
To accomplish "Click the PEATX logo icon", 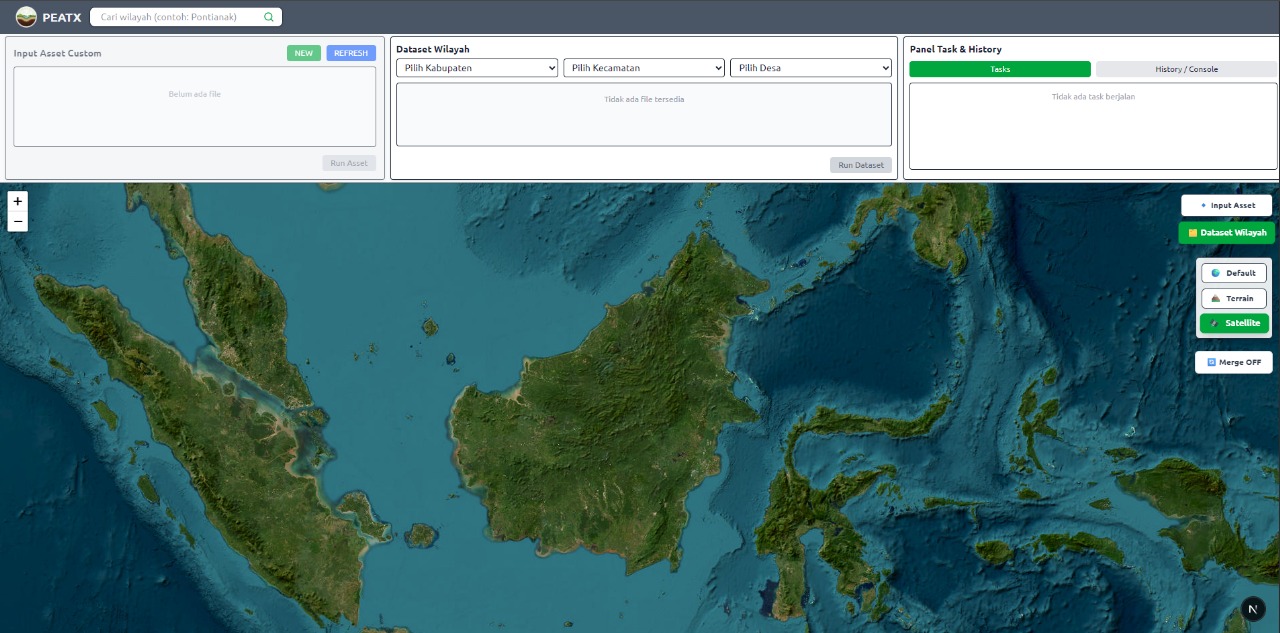I will (26, 17).
